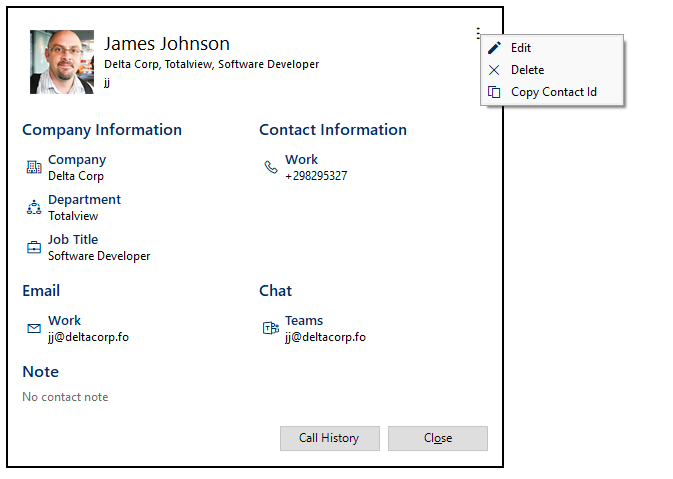The height and width of the screenshot is (479, 673).
Task: Click the Company building icon
Action: tap(34, 167)
